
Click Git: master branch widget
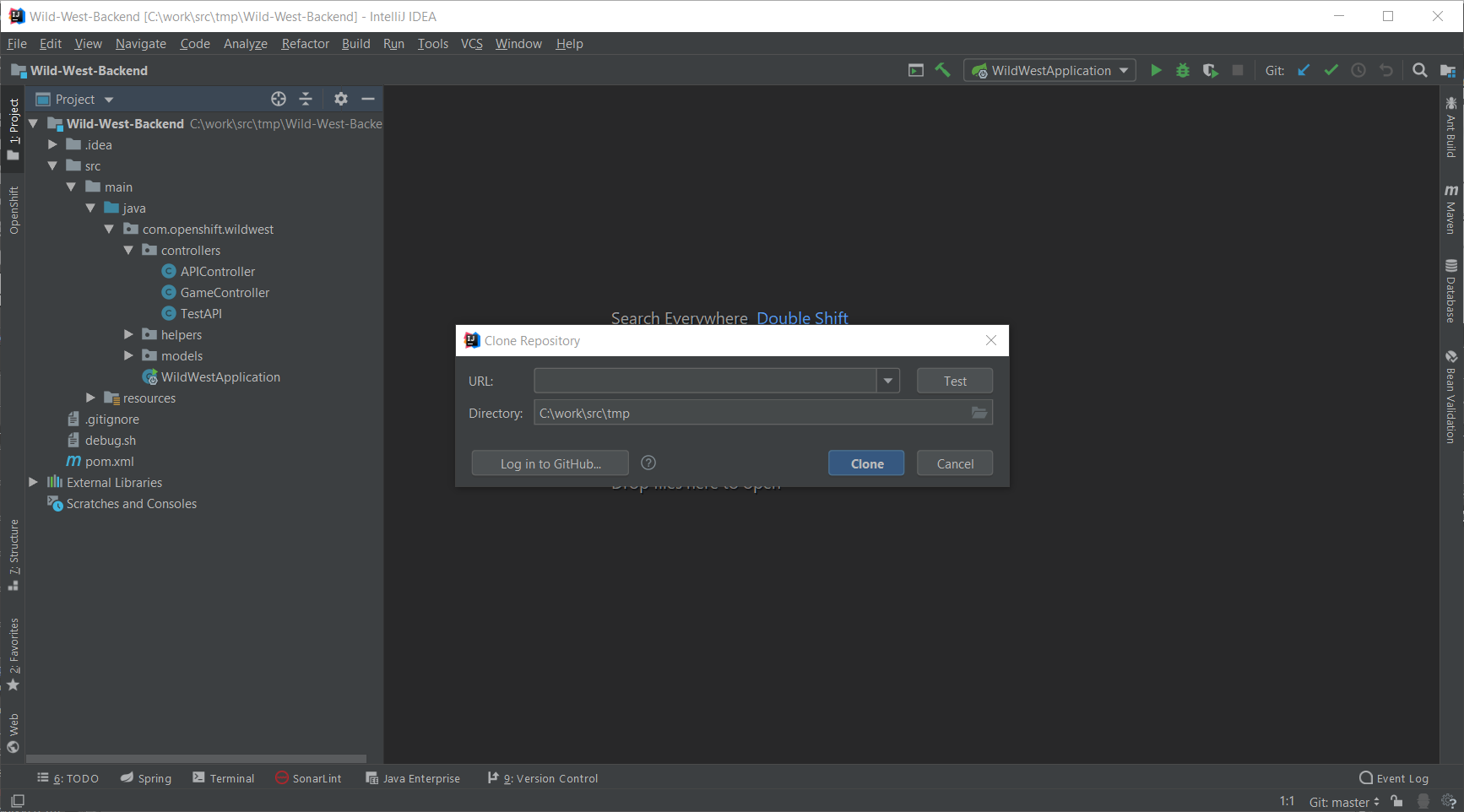(x=1344, y=802)
